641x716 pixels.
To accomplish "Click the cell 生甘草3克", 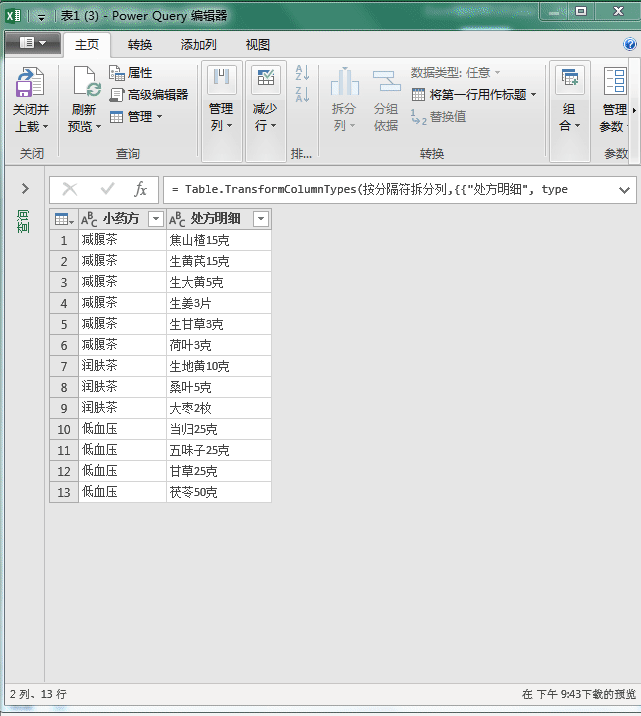I will coord(219,324).
